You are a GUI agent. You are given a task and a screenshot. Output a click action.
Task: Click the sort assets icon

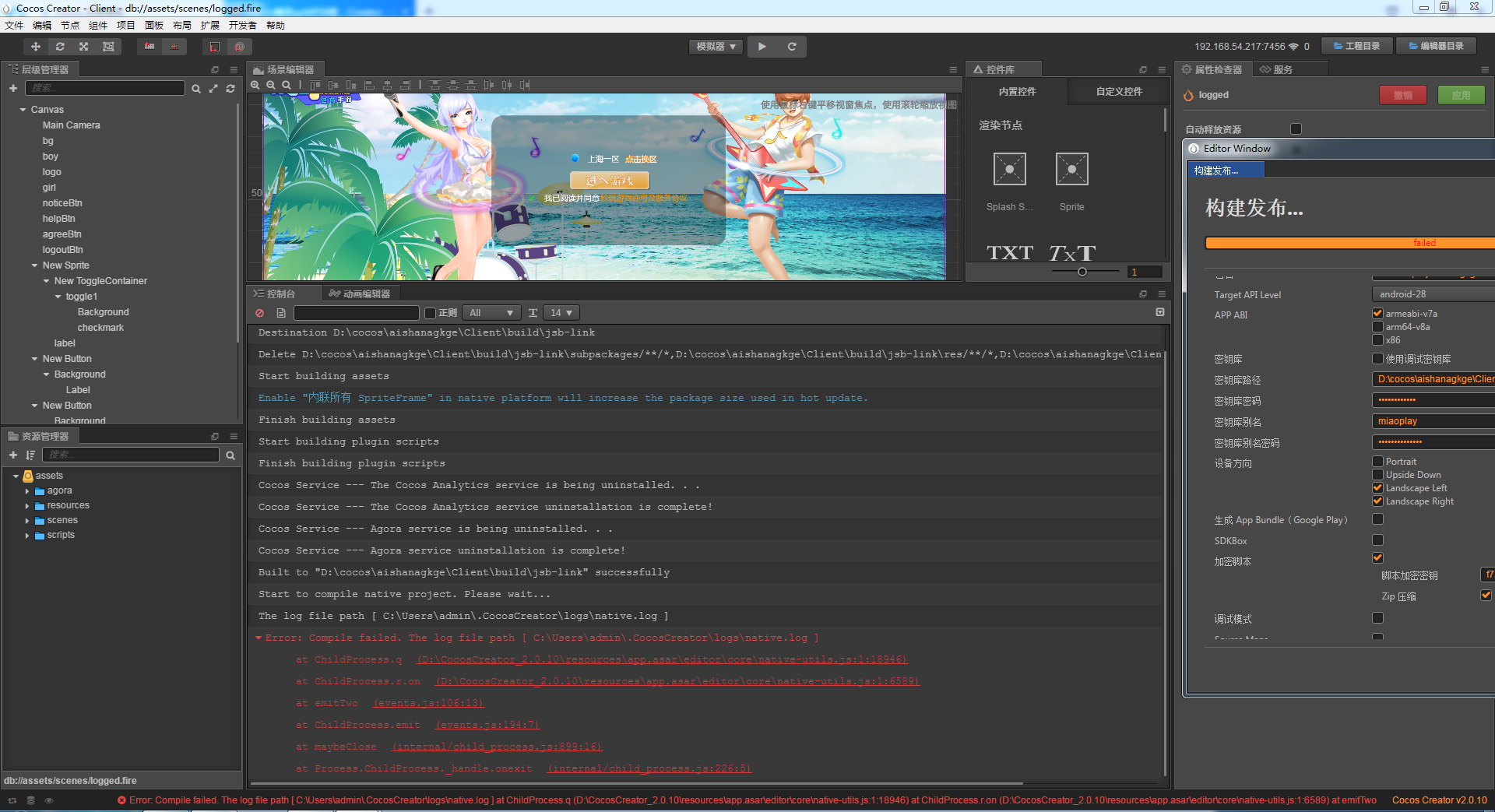point(30,455)
